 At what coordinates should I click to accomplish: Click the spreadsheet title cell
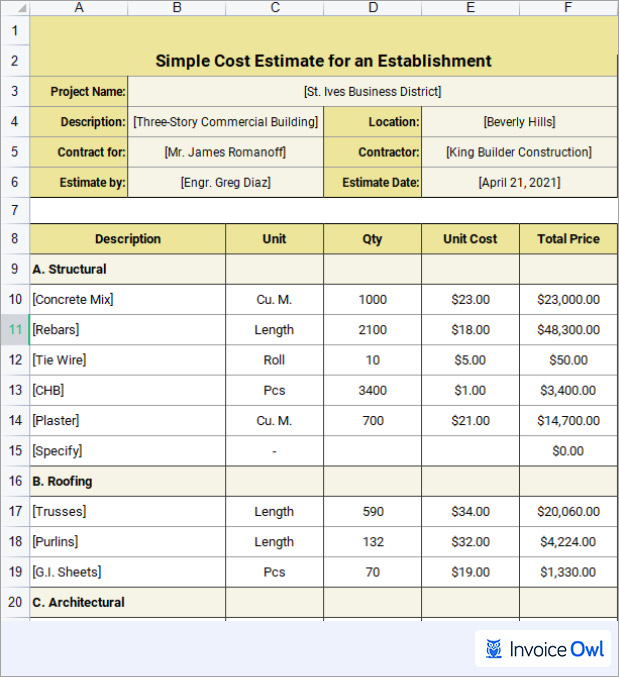point(323,61)
